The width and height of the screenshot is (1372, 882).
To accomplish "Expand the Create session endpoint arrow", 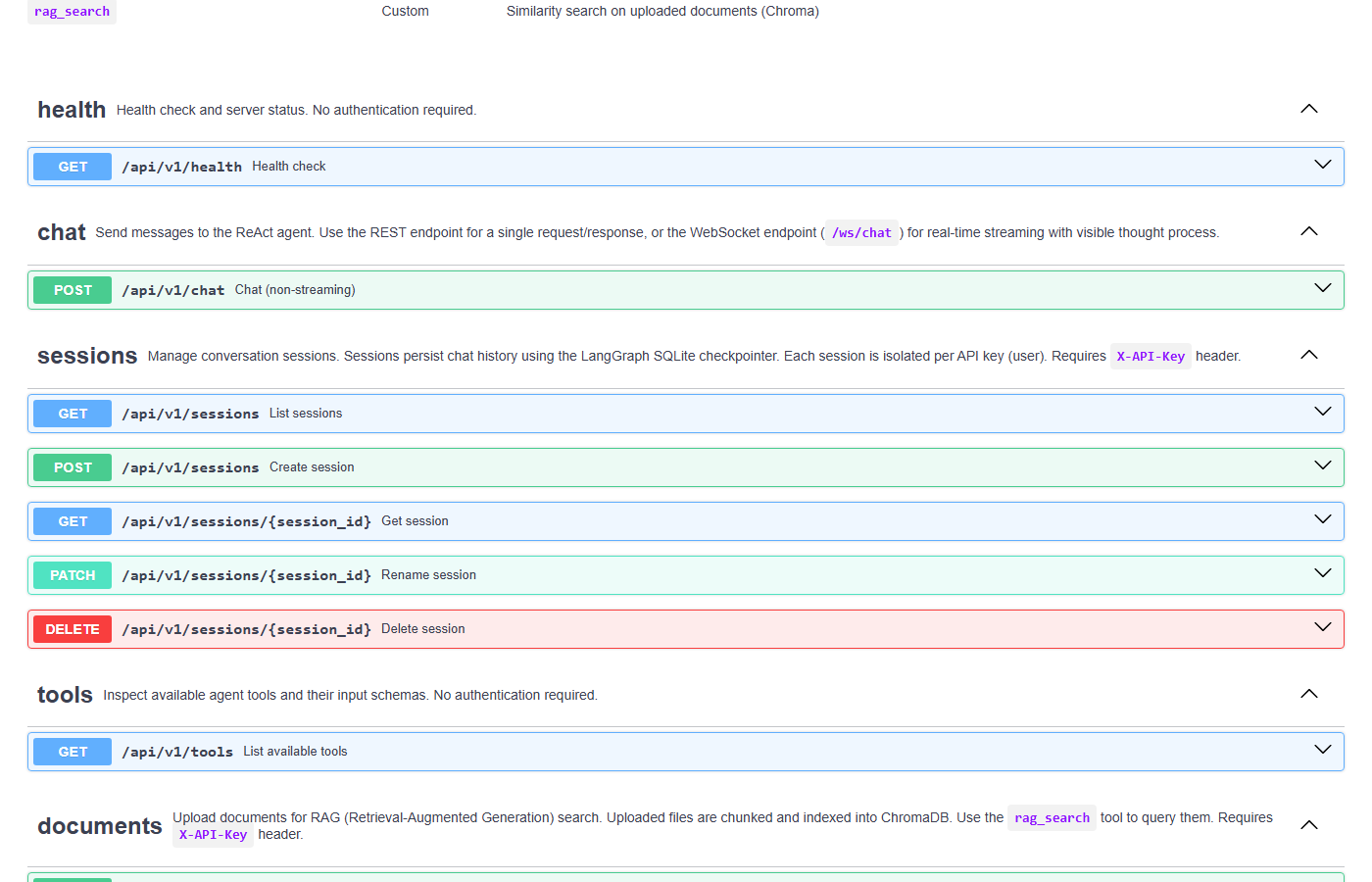I will click(x=1323, y=465).
